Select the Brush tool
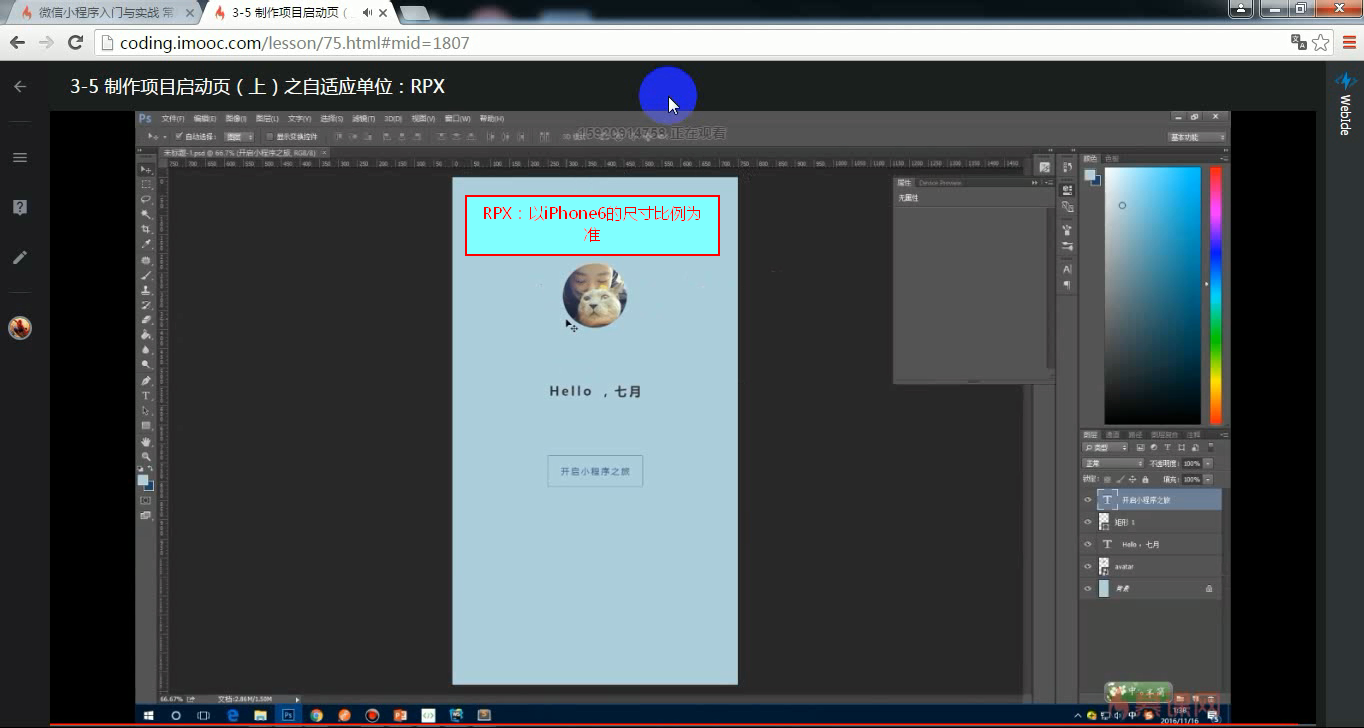The width and height of the screenshot is (1364, 728). (146, 275)
